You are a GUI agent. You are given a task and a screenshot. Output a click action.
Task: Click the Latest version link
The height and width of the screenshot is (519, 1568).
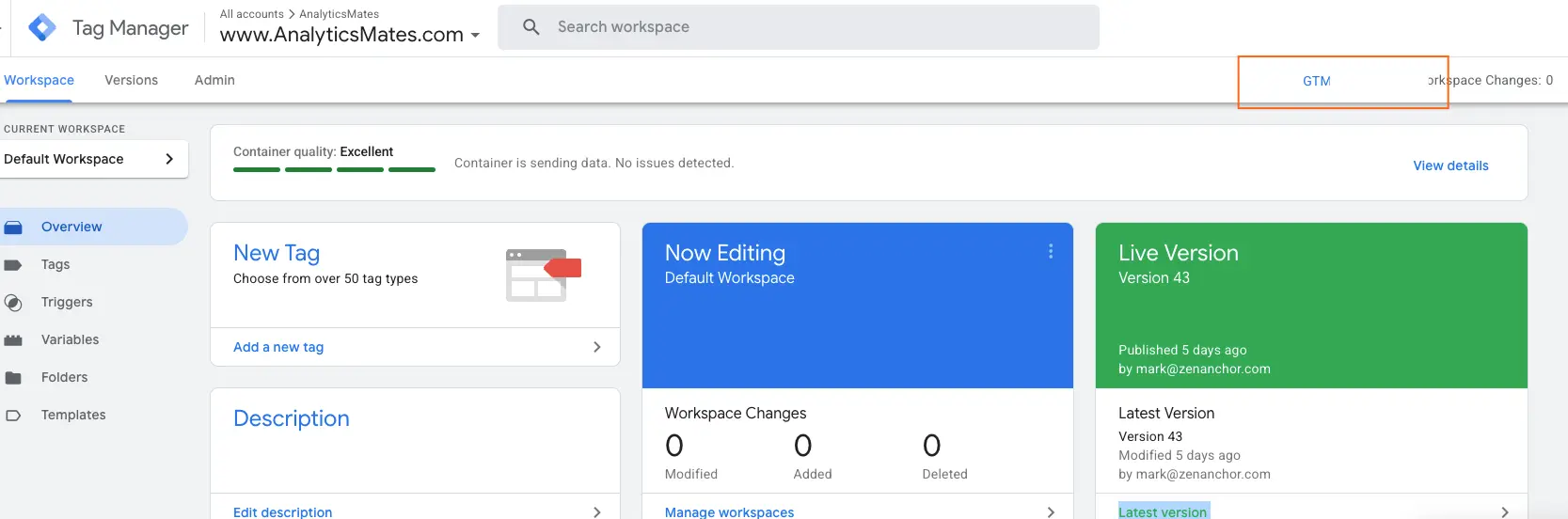[1163, 511]
